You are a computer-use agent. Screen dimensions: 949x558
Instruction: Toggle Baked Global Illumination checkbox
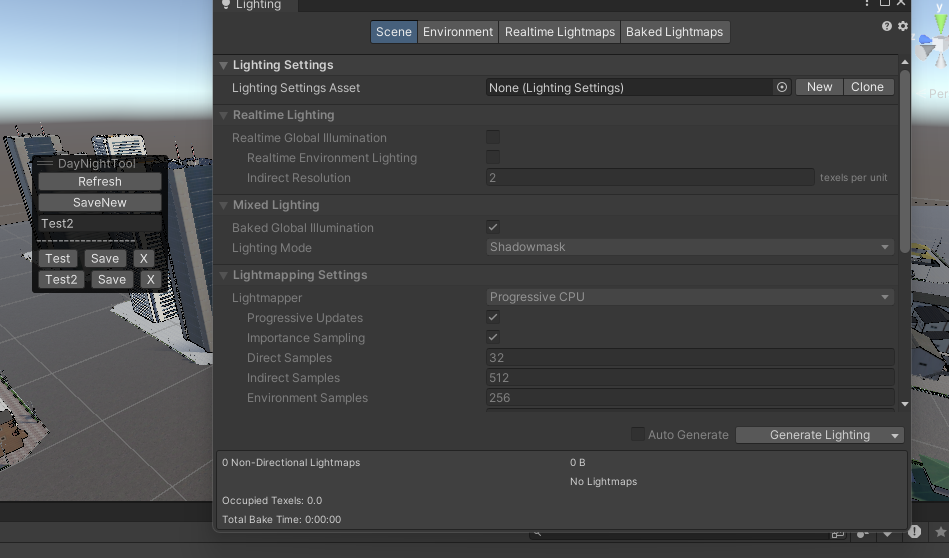pyautogui.click(x=493, y=227)
